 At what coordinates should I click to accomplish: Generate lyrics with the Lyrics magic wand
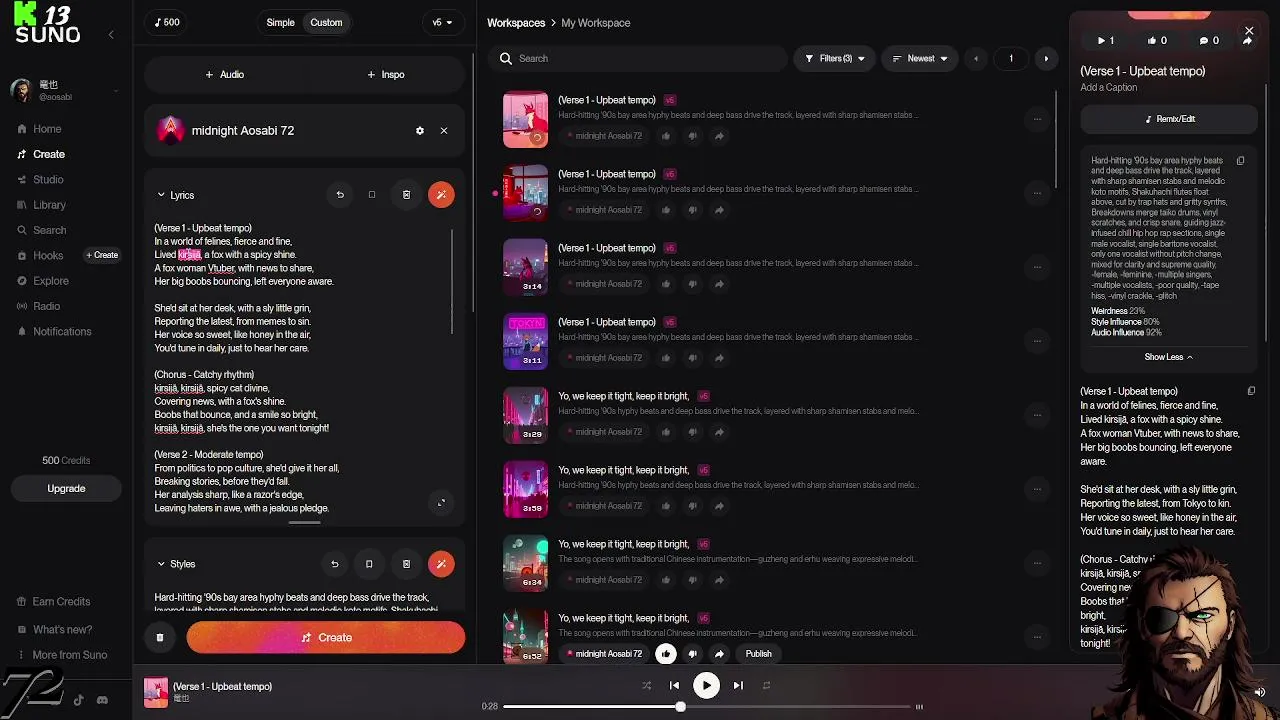pyautogui.click(x=441, y=195)
